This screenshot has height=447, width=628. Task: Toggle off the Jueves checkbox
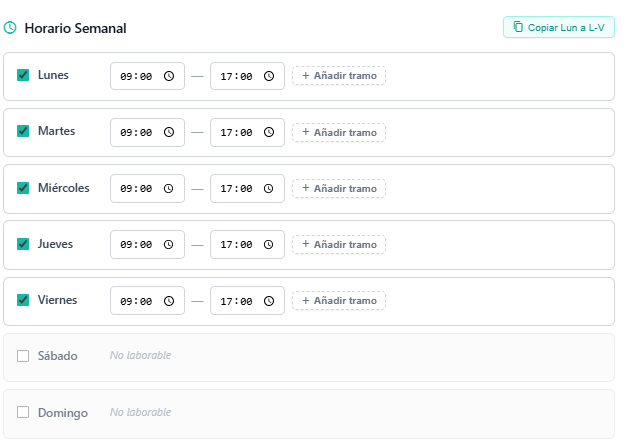coord(23,244)
